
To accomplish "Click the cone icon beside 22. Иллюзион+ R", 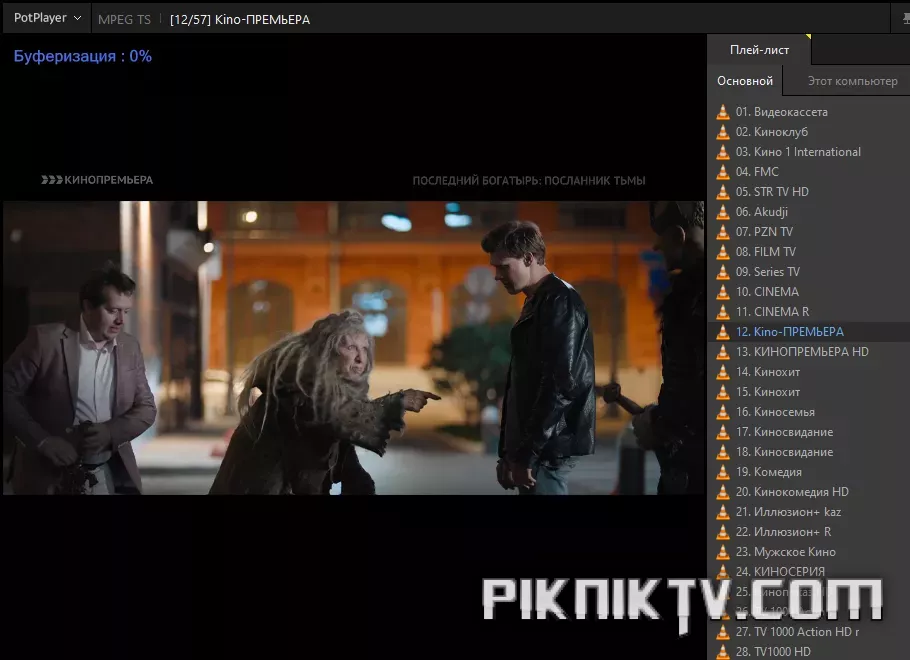I will (723, 532).
